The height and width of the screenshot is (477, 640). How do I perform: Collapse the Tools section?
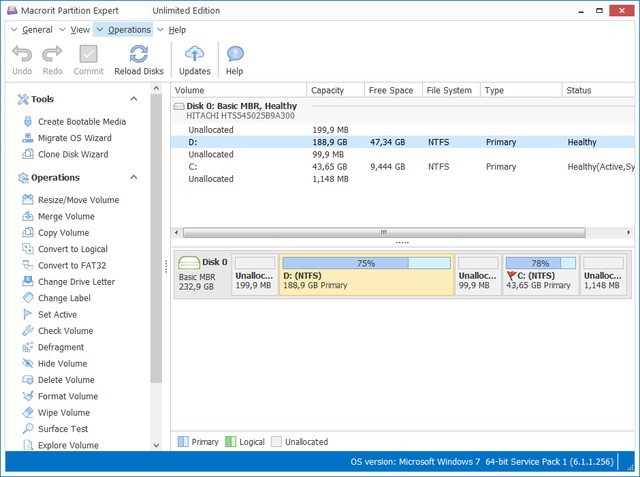tap(133, 99)
